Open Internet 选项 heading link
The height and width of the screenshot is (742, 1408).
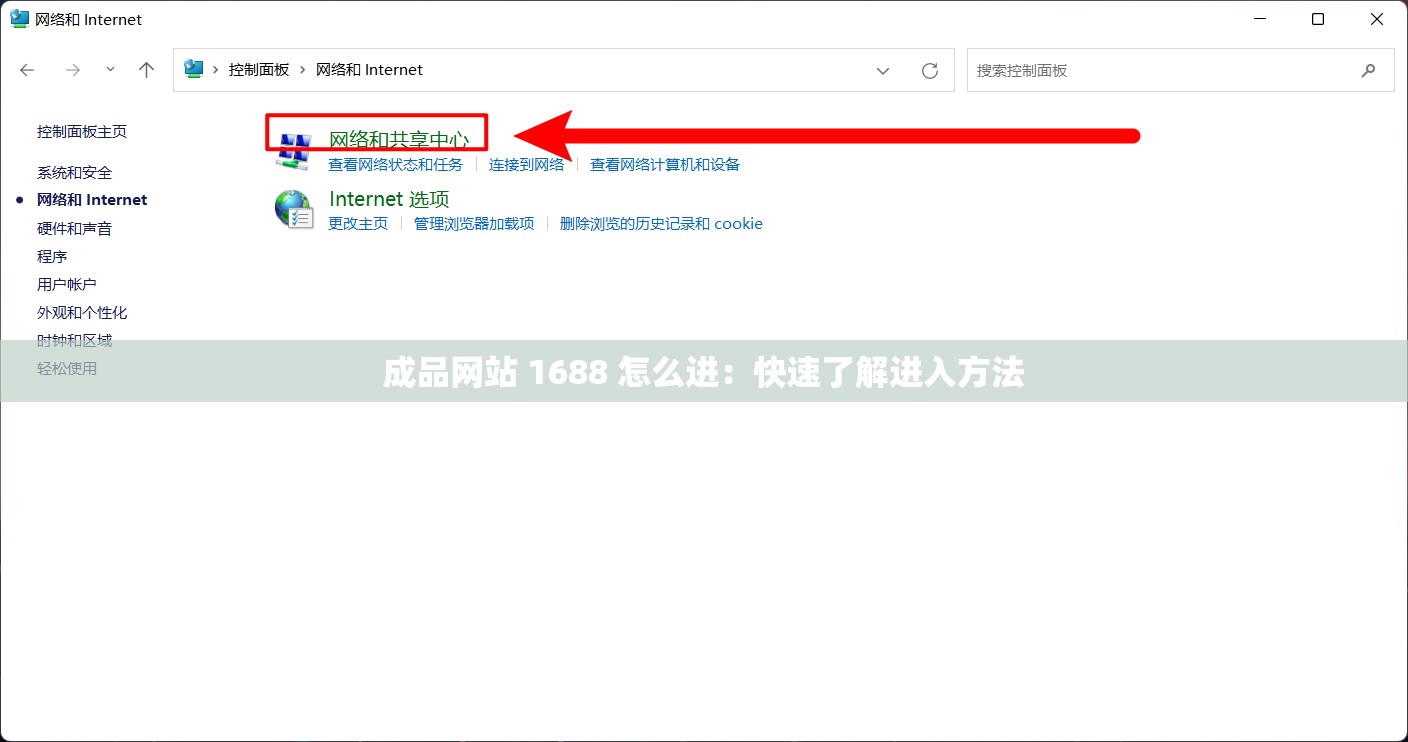click(389, 199)
